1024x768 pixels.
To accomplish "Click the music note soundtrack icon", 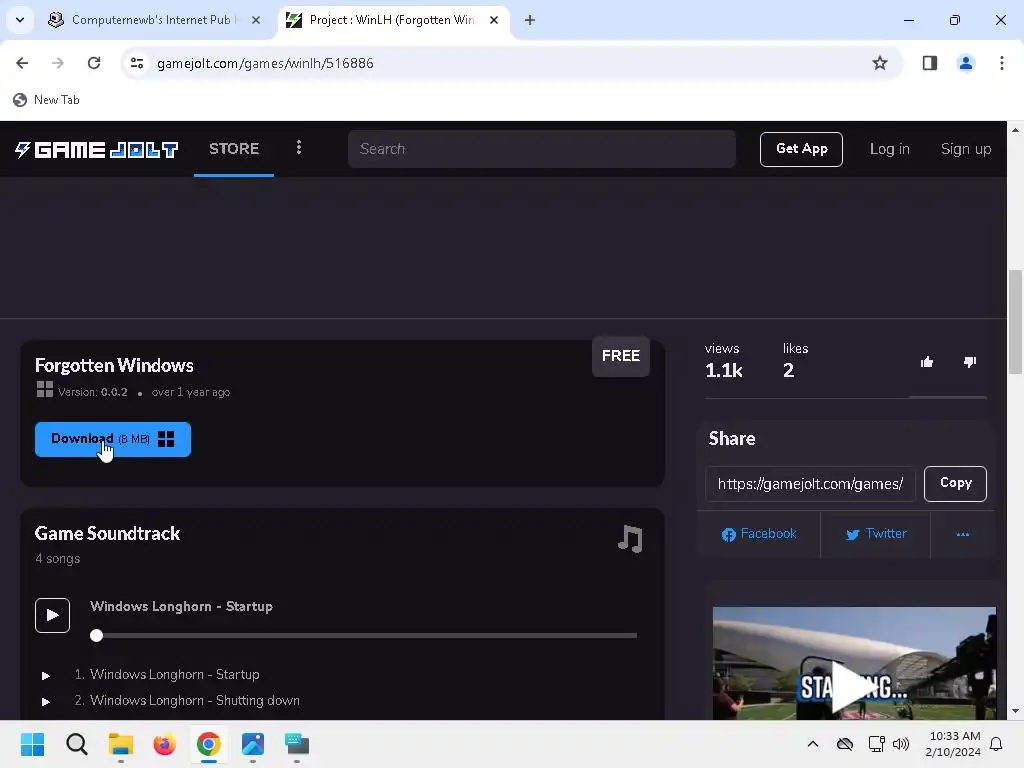I will pyautogui.click(x=630, y=539).
